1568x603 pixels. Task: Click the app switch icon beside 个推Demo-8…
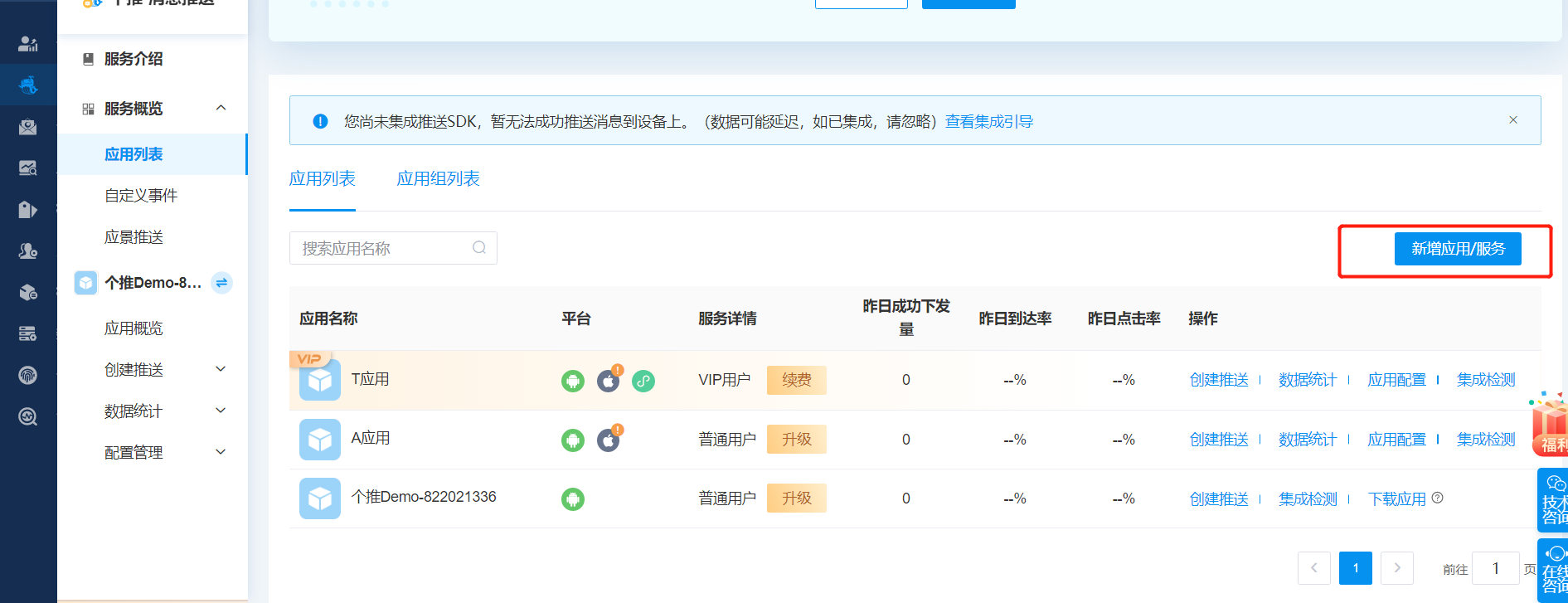point(221,283)
